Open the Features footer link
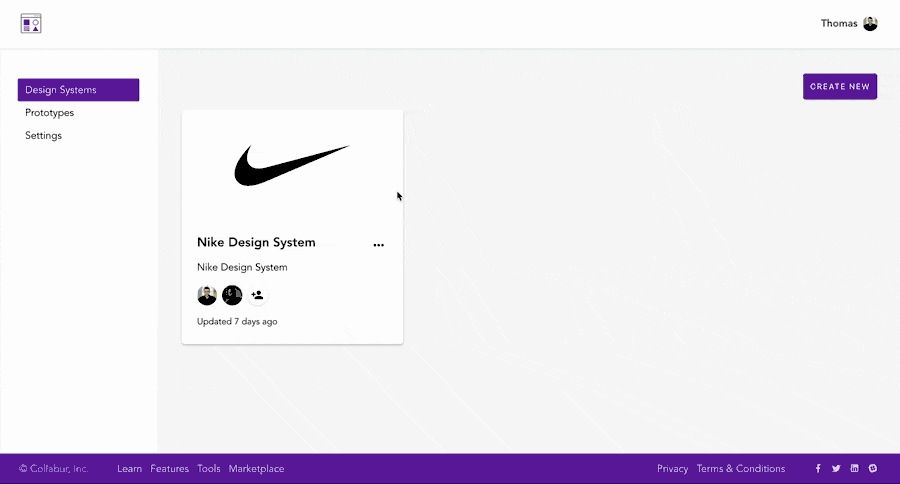Viewport: 900px width, 484px height. coord(169,468)
